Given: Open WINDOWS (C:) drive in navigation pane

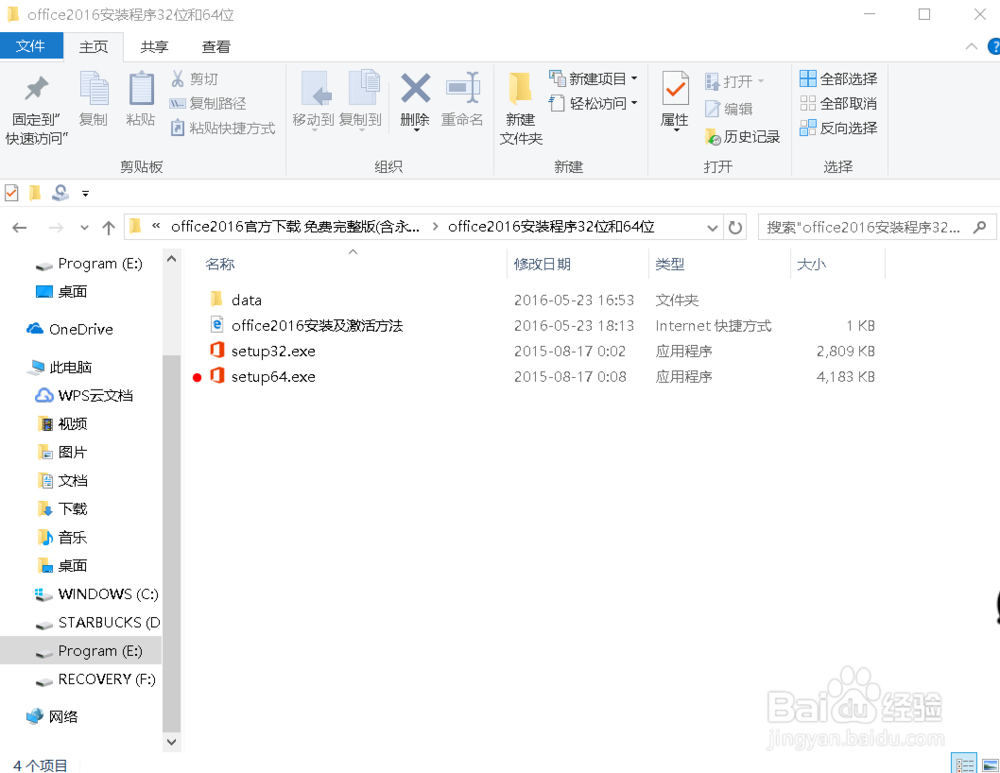Looking at the screenshot, I should coord(108,594).
